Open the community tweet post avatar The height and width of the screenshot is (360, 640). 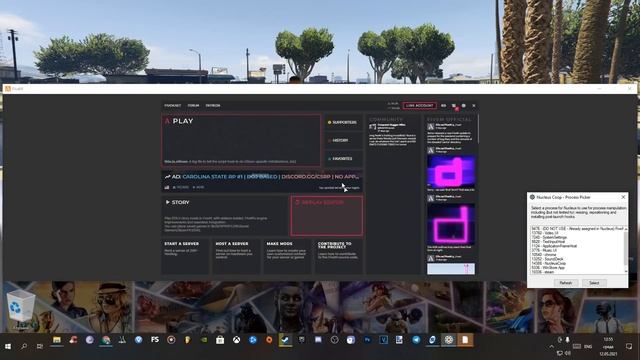tap(372, 127)
